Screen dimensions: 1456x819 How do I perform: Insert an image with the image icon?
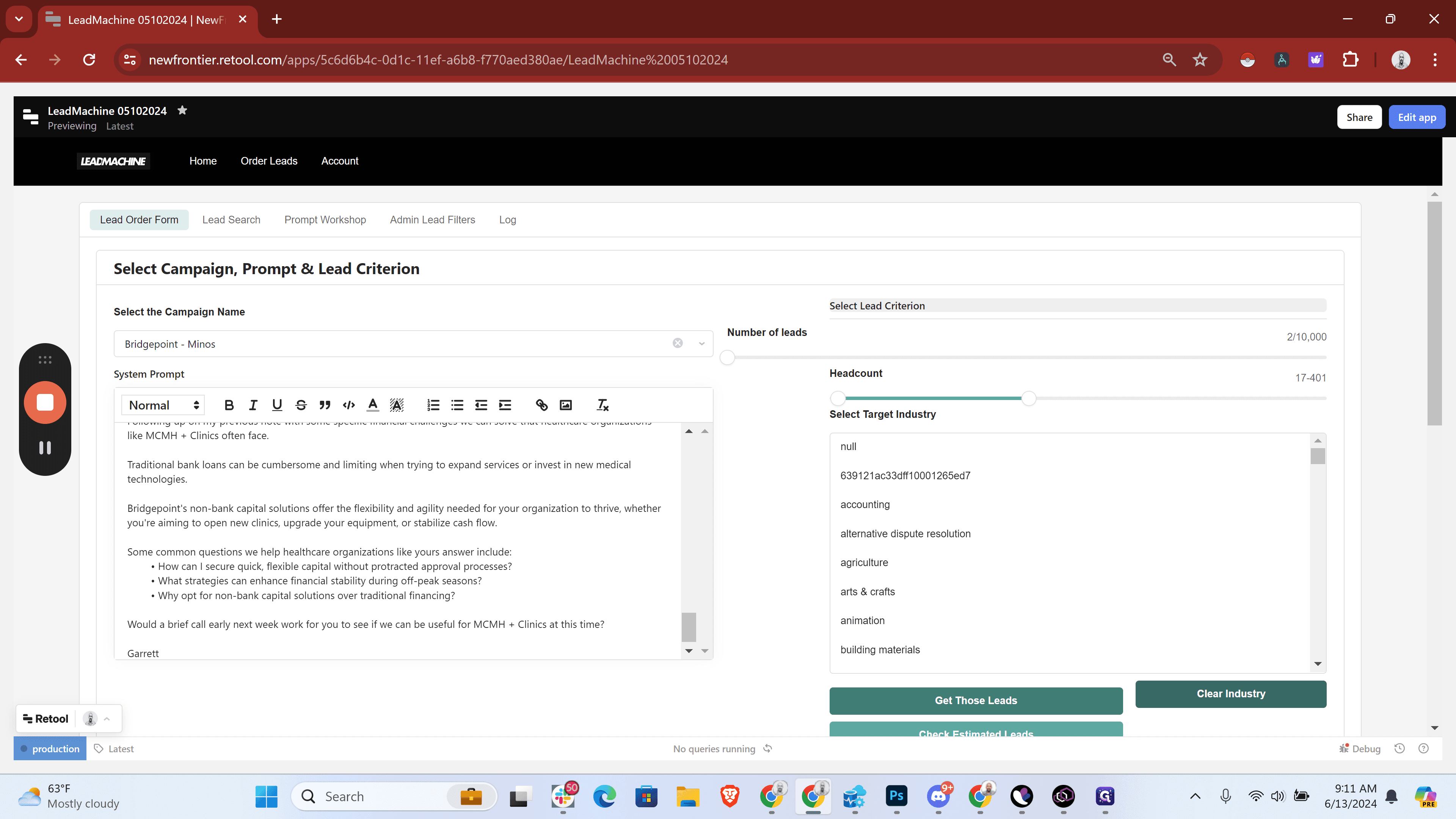point(566,405)
